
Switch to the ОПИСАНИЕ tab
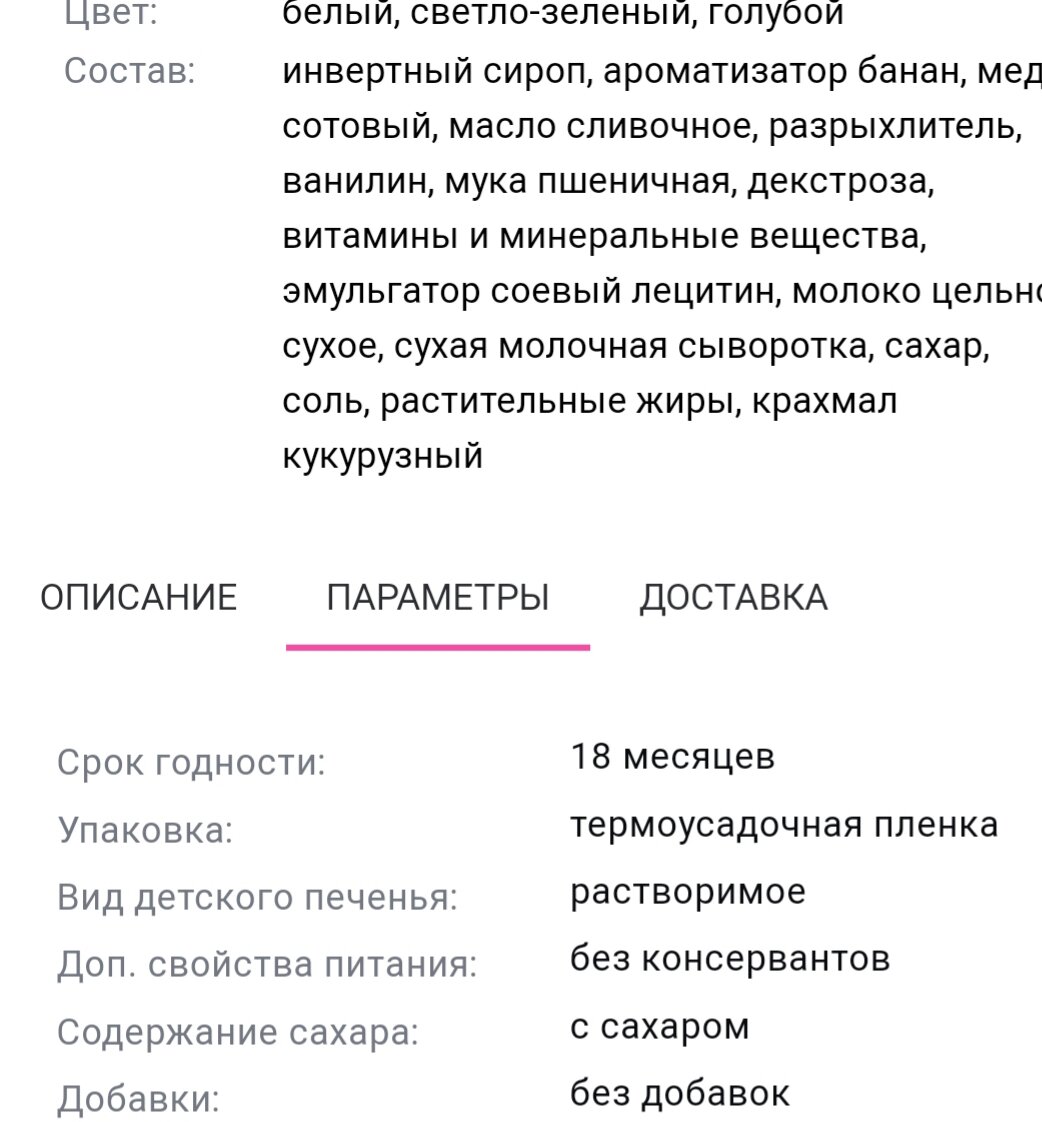(137, 597)
